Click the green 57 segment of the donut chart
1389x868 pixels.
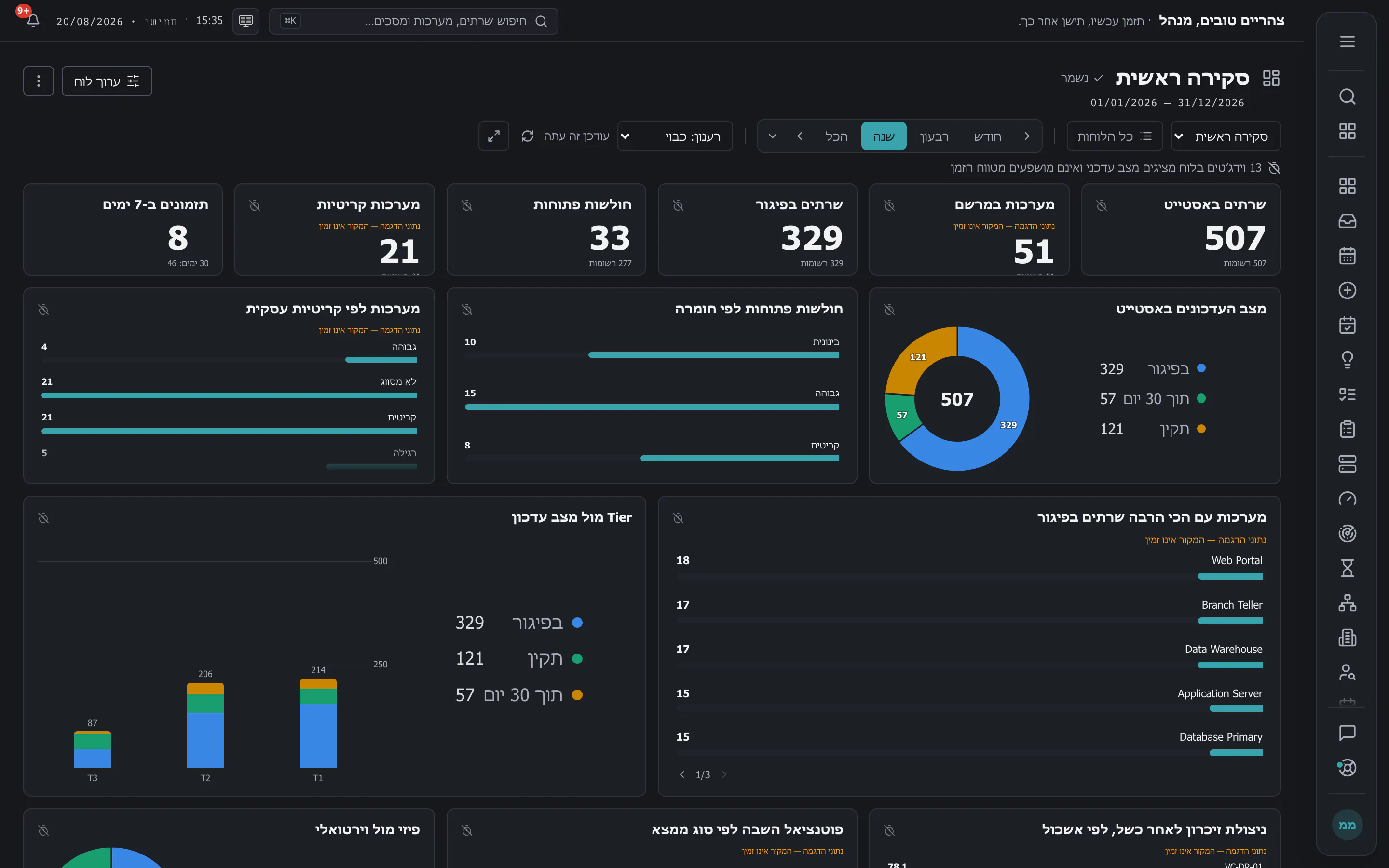pos(903,415)
